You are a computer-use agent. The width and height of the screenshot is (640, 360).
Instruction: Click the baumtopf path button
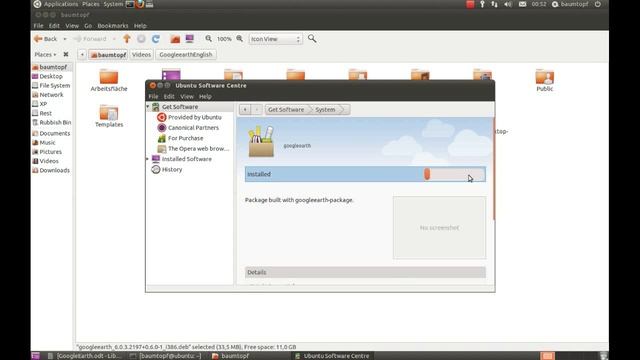coord(108,55)
